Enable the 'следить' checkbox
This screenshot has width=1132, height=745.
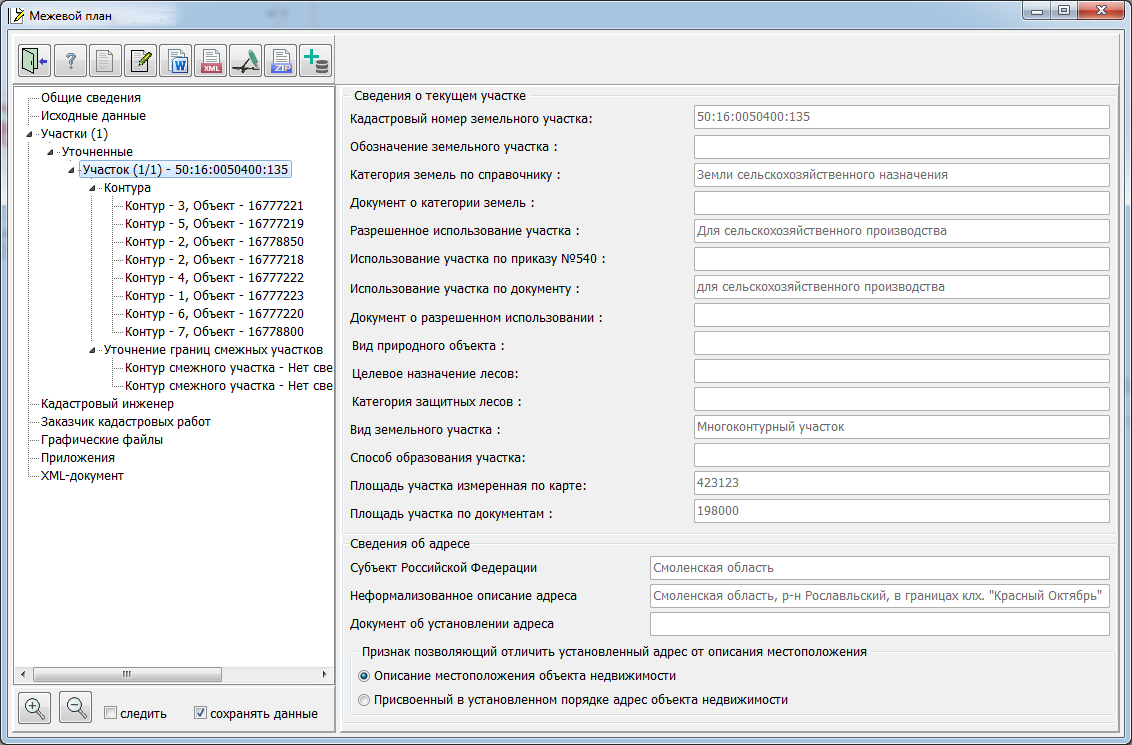(111, 714)
